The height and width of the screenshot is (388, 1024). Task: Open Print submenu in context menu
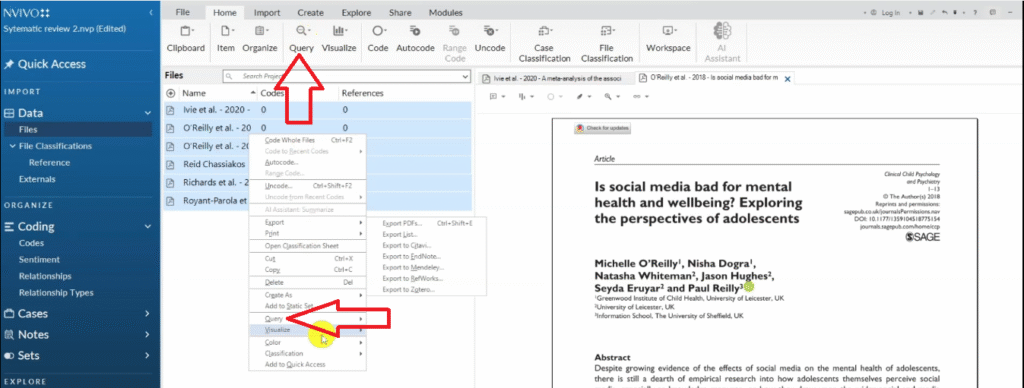coord(308,233)
